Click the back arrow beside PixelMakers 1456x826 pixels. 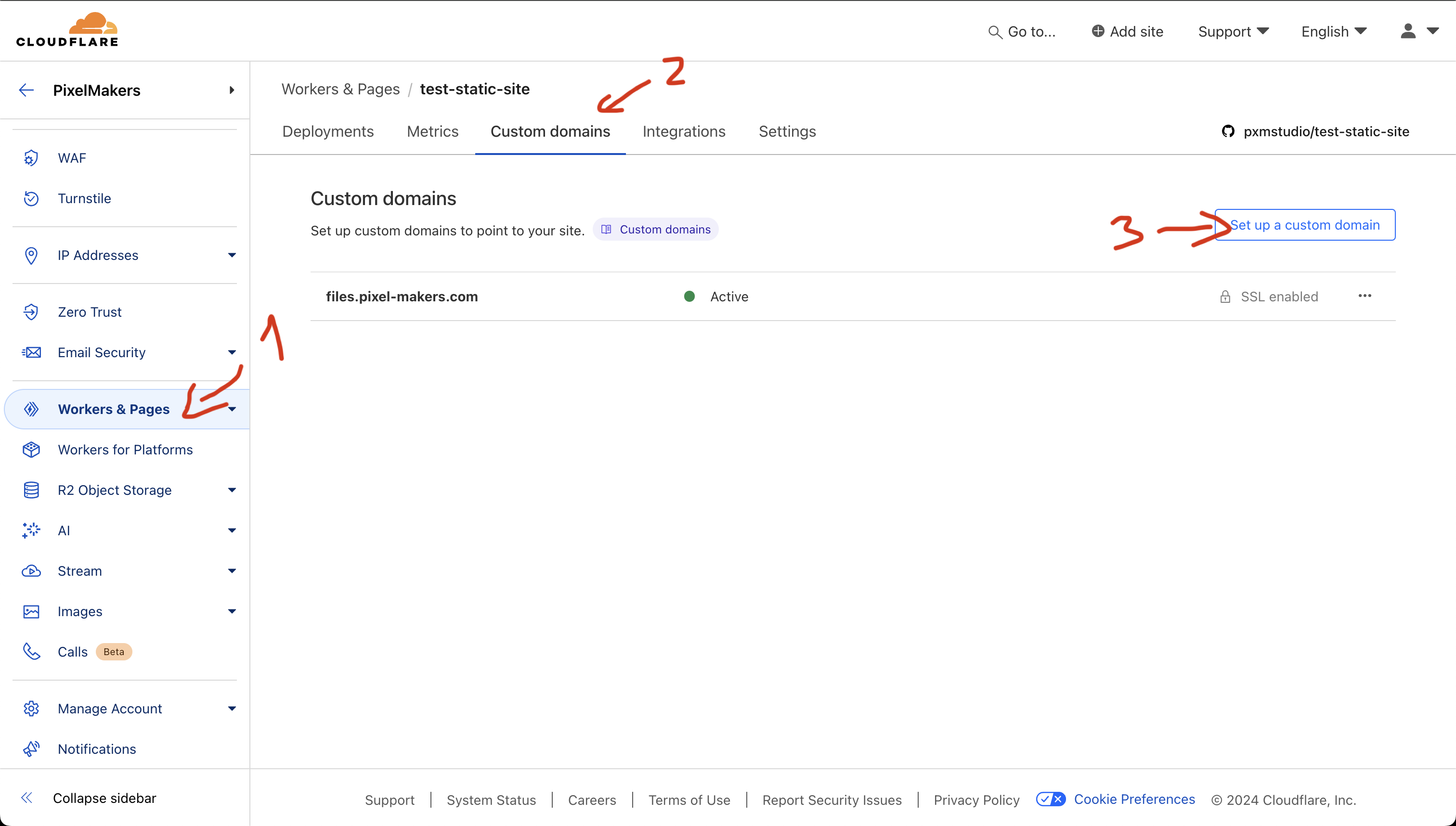[x=26, y=90]
